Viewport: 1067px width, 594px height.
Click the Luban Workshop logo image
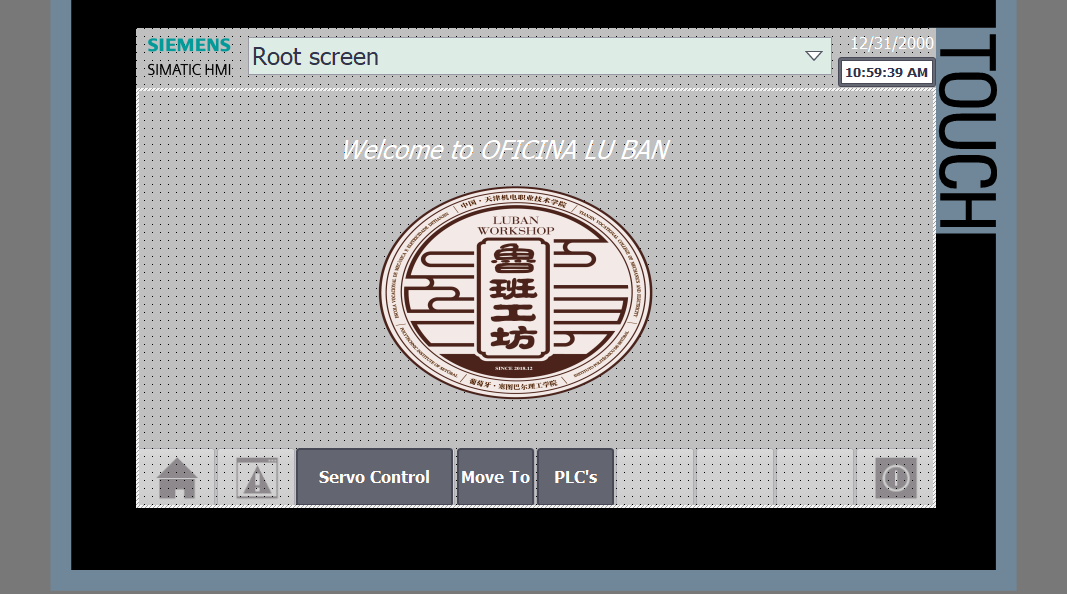(x=515, y=292)
